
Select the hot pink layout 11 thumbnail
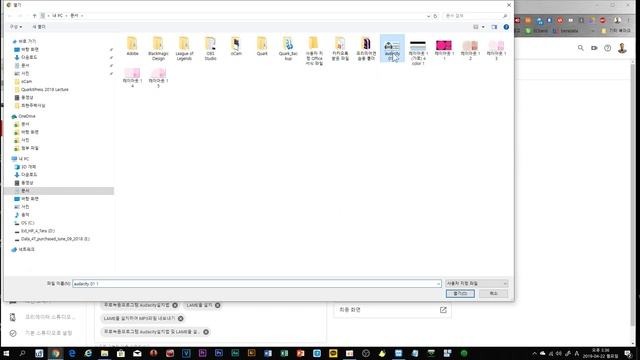point(444,50)
